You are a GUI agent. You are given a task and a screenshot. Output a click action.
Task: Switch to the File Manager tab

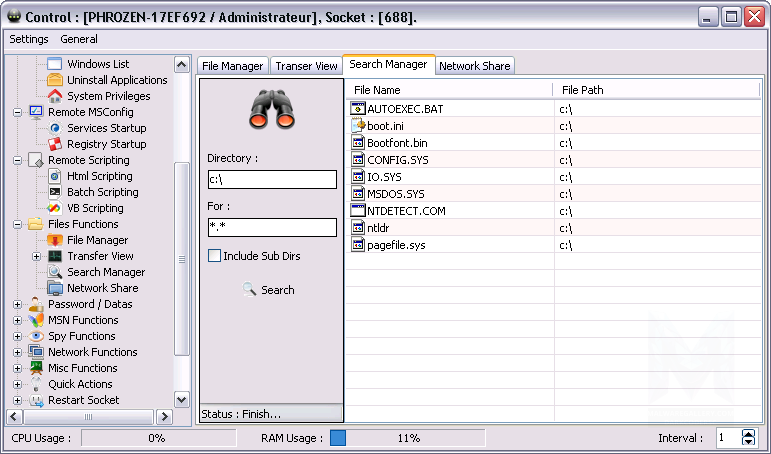click(x=234, y=66)
